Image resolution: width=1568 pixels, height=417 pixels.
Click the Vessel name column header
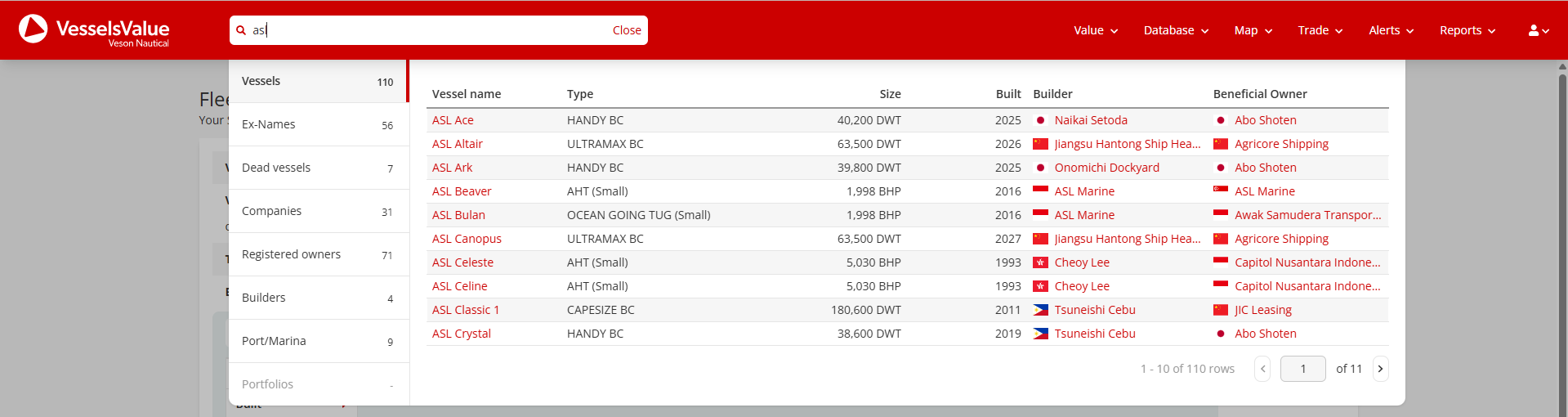point(467,94)
